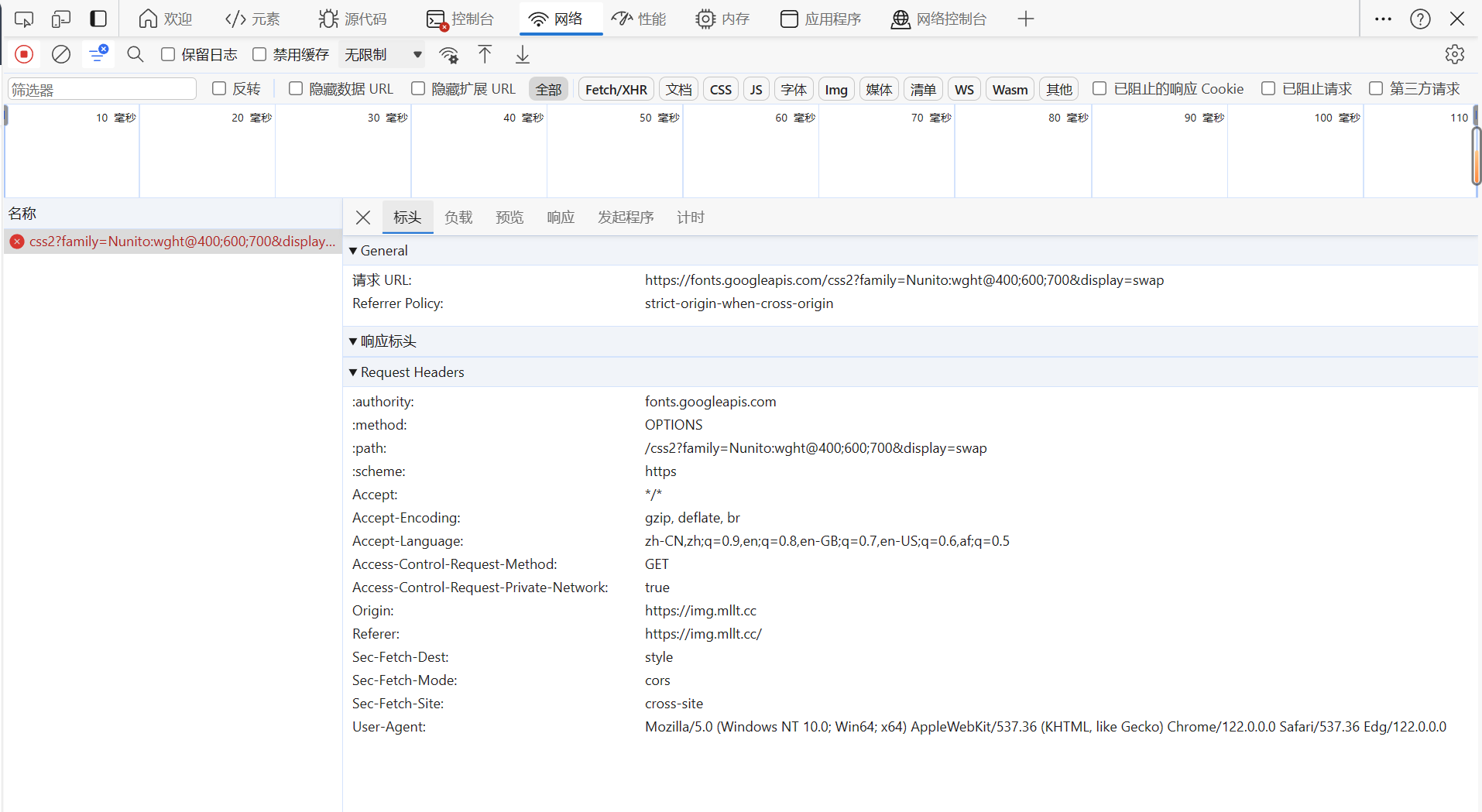Focus the 筛选器 filter input

click(x=102, y=89)
